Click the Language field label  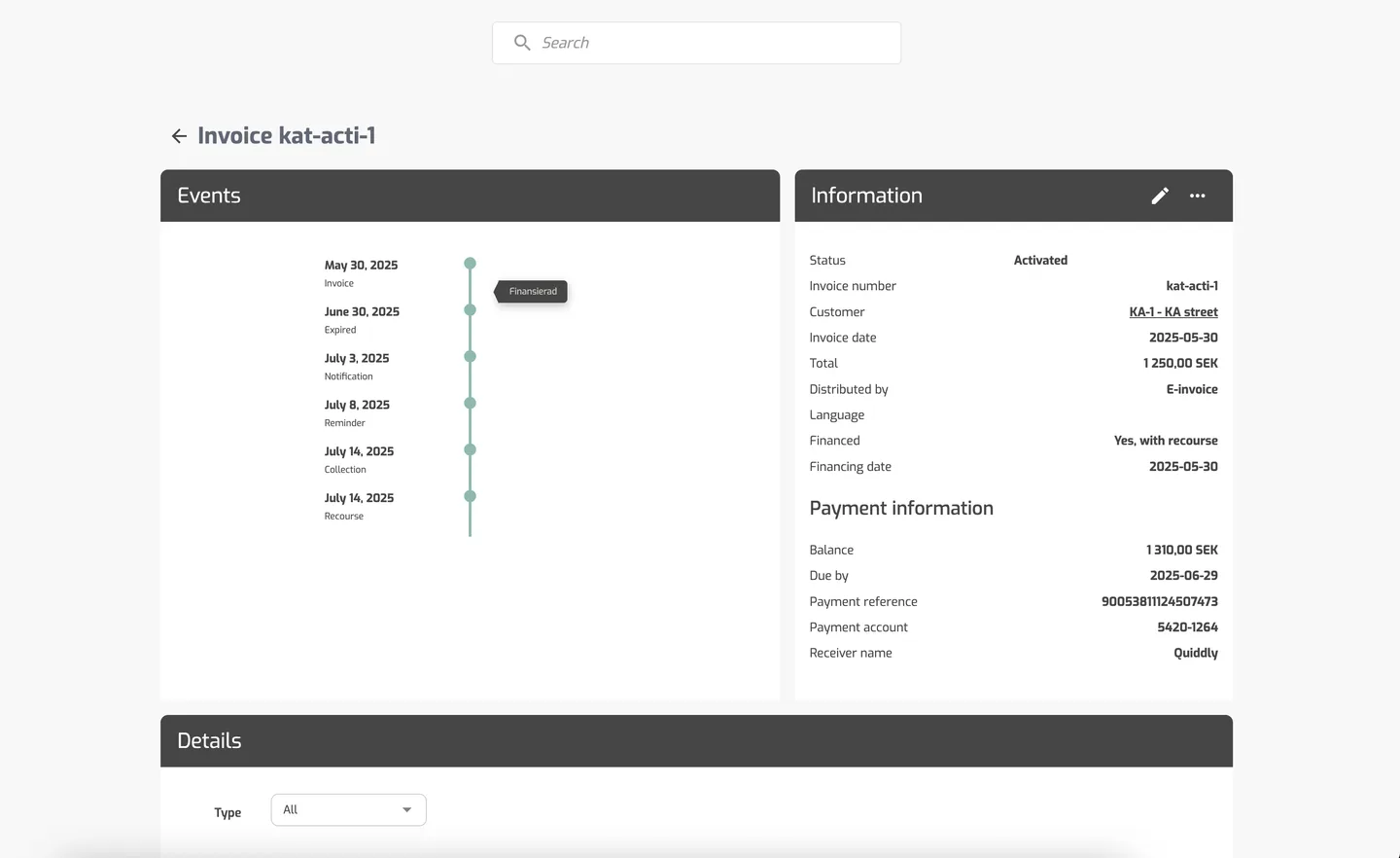click(837, 415)
